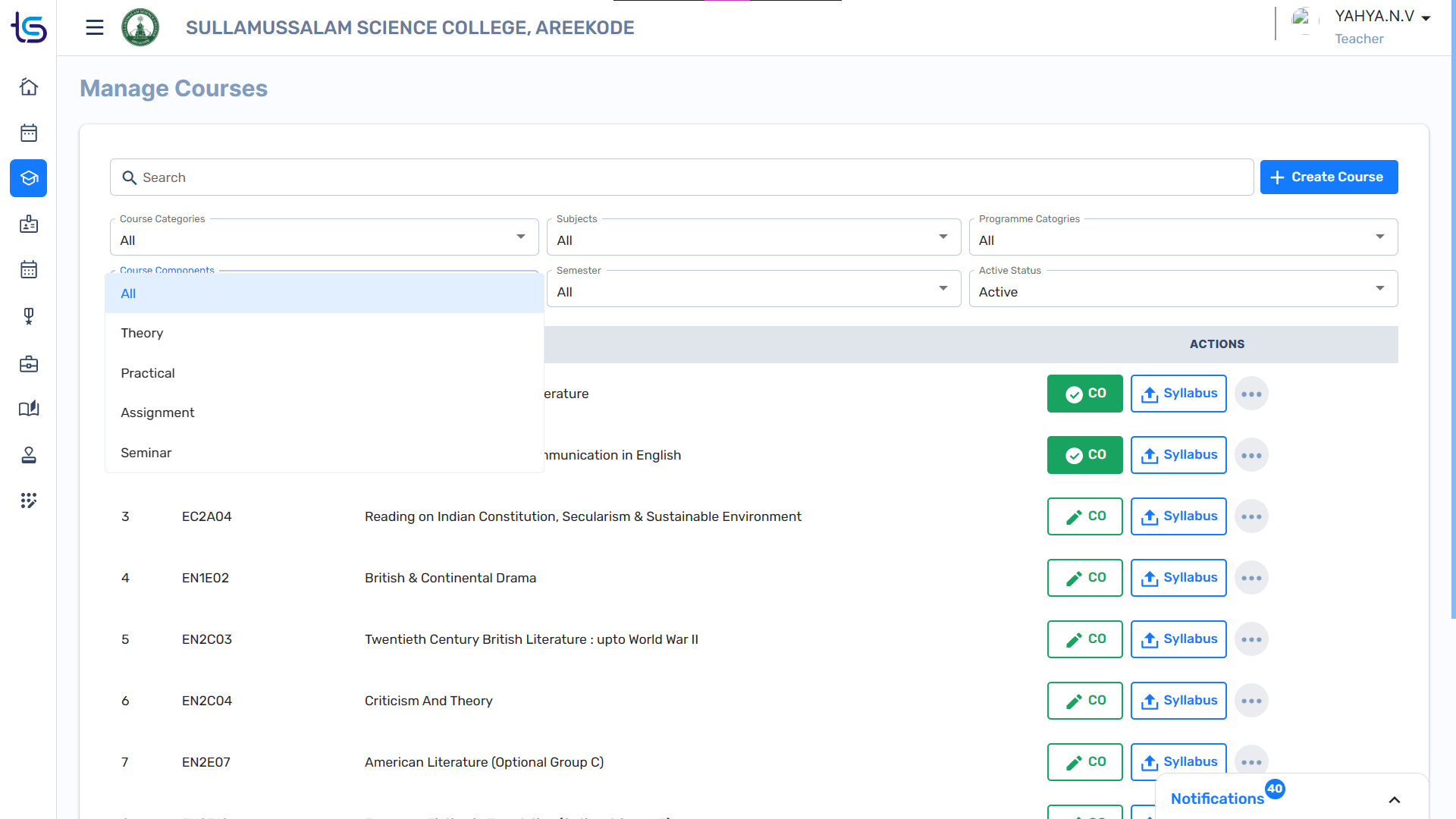
Task: Open the briefcase icon in sidebar
Action: 29,364
